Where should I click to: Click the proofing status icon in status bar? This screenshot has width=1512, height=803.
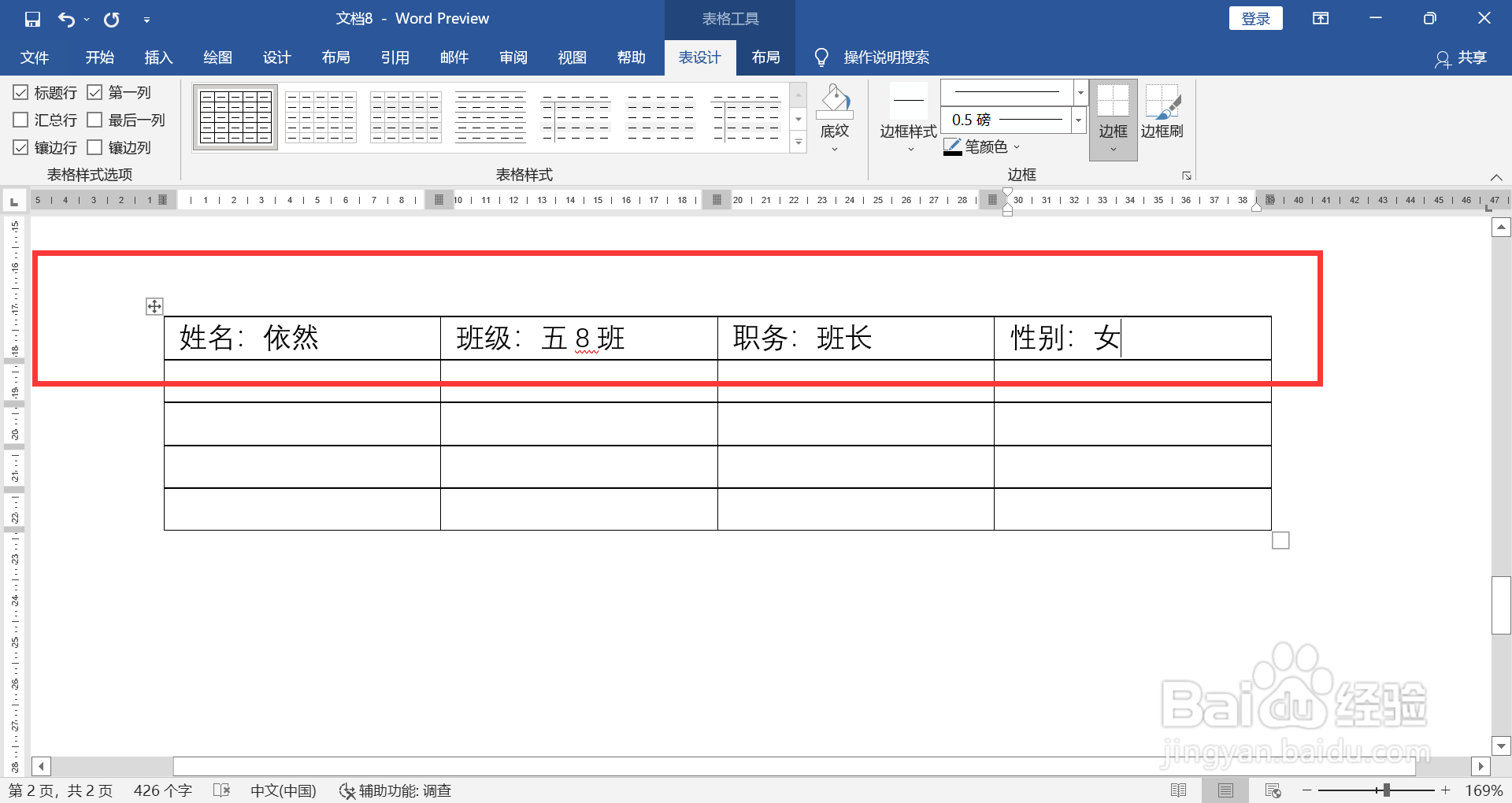(x=221, y=790)
